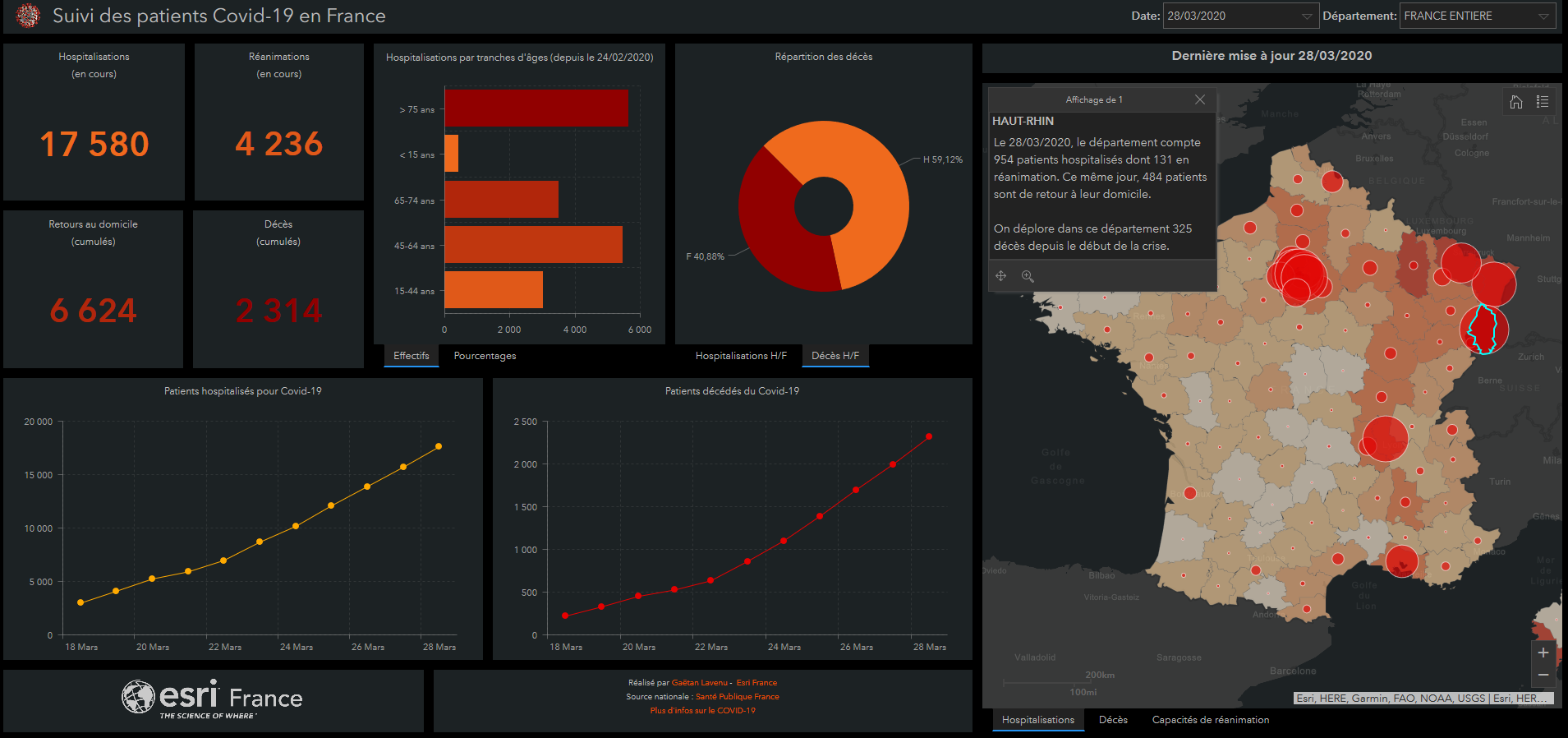Click the zoom-to magnifier in popup
The image size is (1568, 738).
pos(1028,276)
